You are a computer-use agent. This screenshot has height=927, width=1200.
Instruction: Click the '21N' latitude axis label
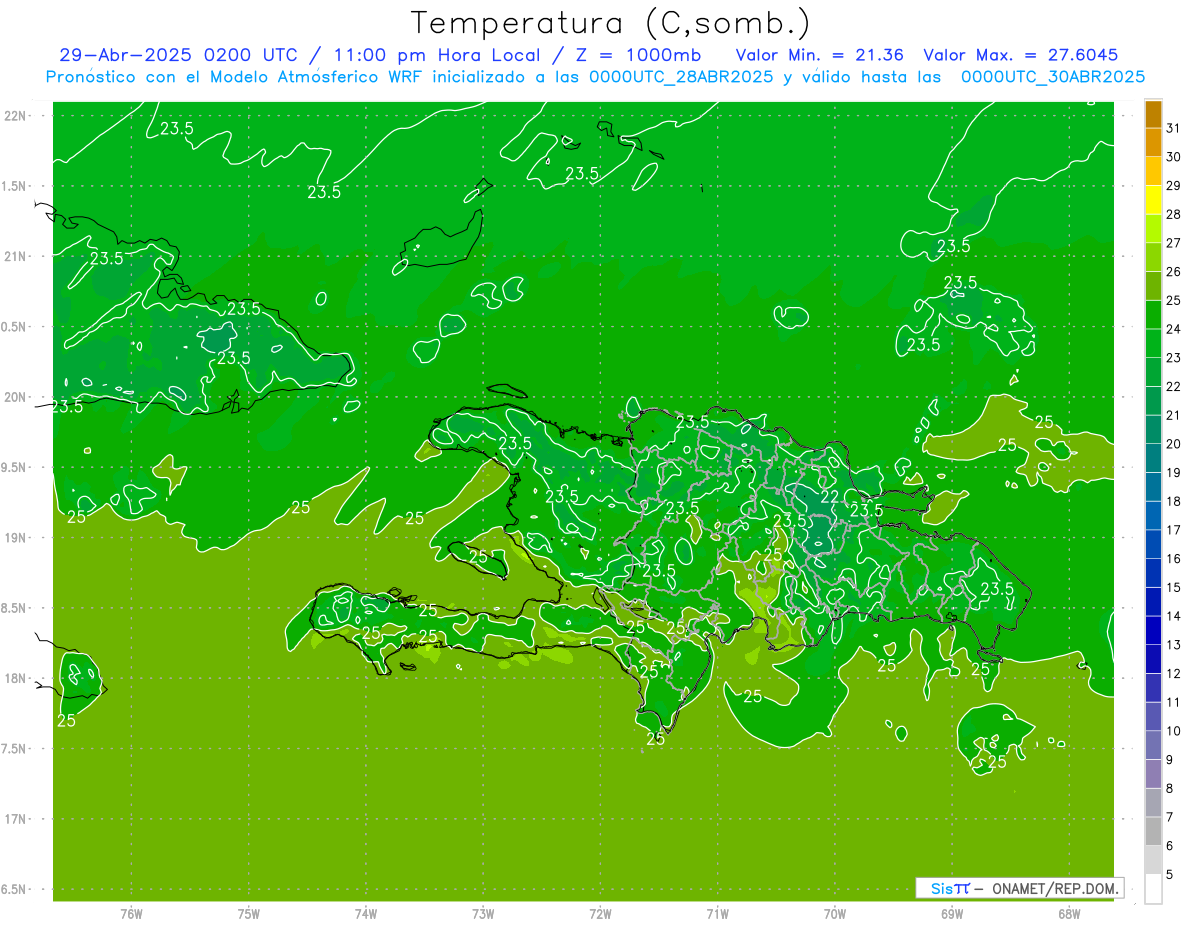(x=17, y=256)
